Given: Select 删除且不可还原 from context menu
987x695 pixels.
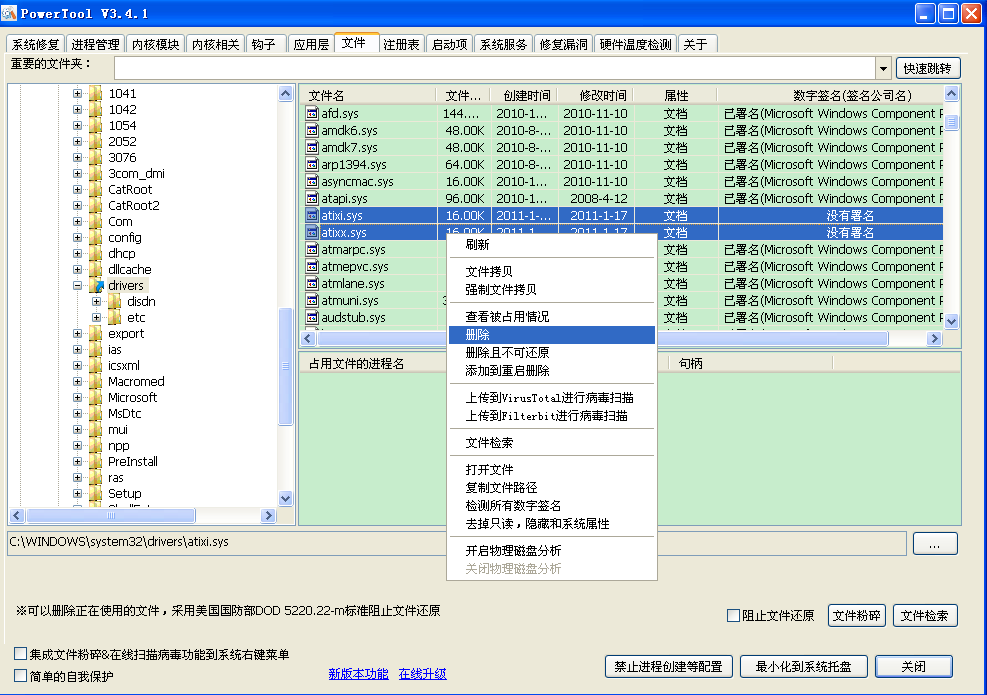Looking at the screenshot, I should 507,353.
